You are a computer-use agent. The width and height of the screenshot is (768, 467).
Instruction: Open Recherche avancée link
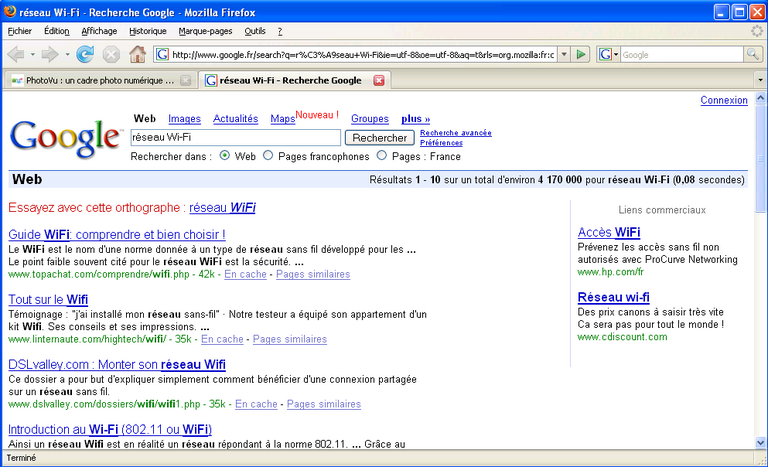456,133
